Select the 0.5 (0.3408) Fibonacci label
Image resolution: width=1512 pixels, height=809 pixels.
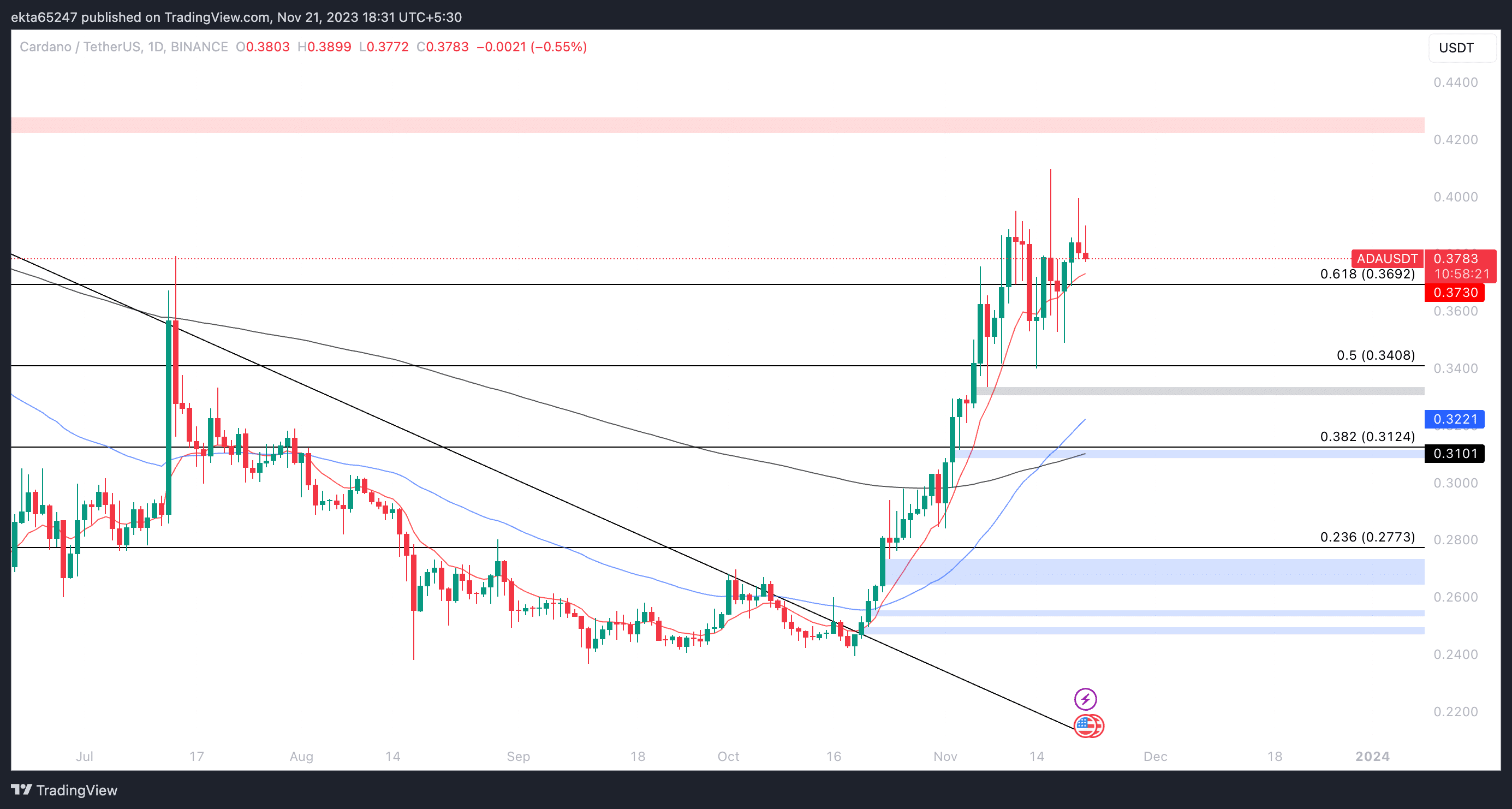(1375, 355)
